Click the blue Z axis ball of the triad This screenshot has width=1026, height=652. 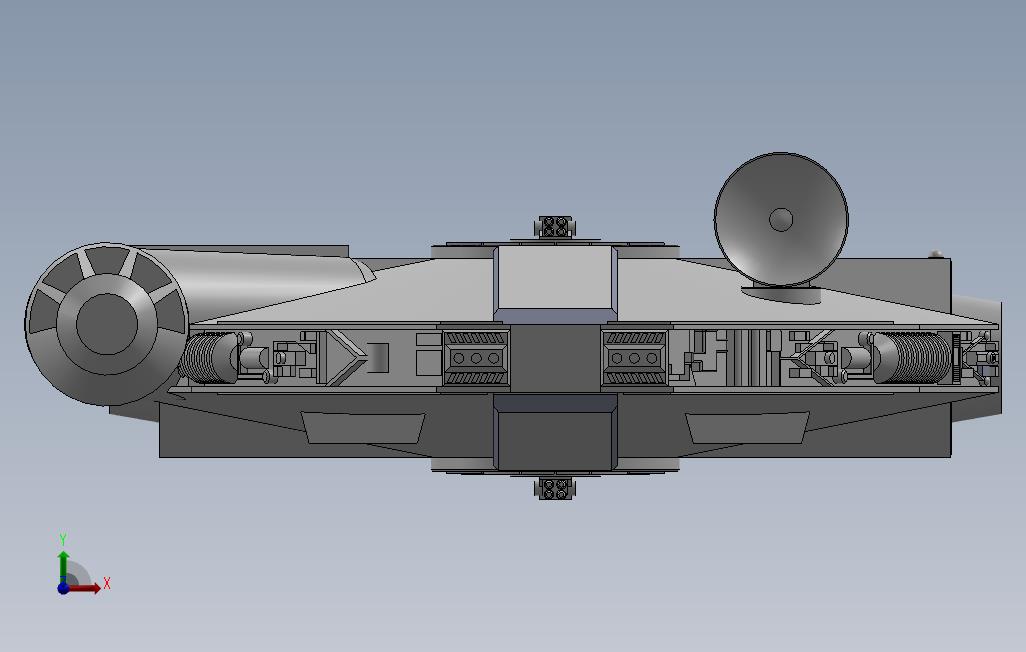63,588
